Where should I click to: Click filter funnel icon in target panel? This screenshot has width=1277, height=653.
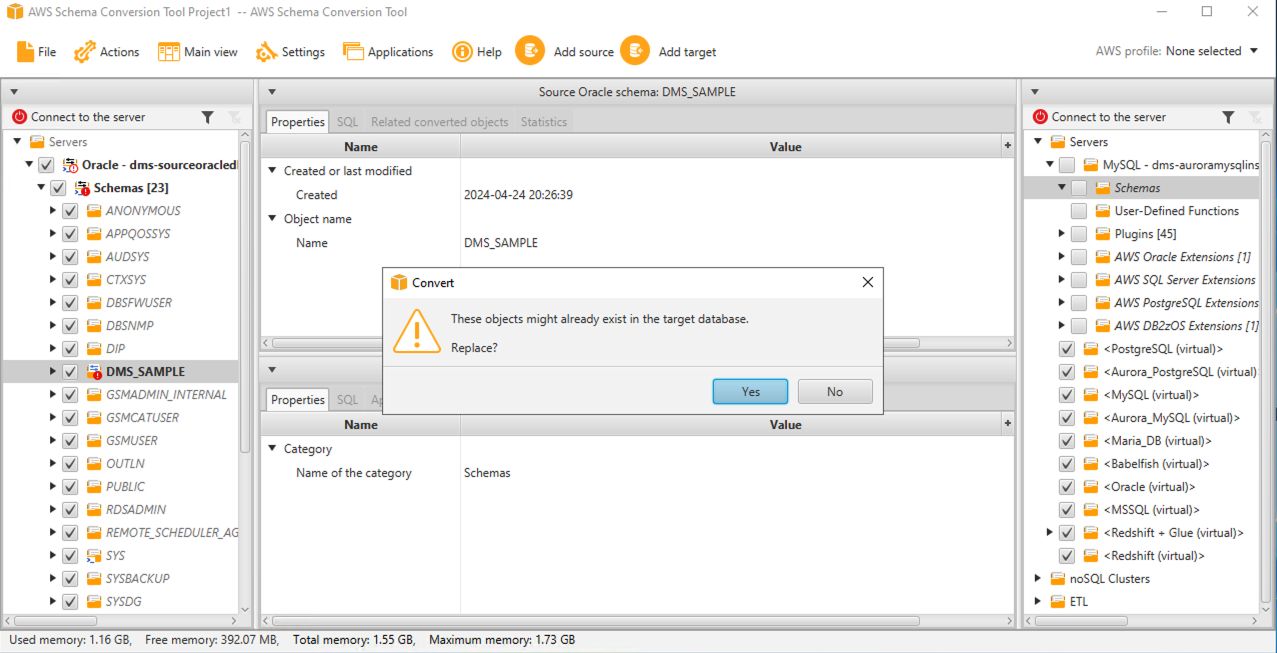[x=1228, y=117]
